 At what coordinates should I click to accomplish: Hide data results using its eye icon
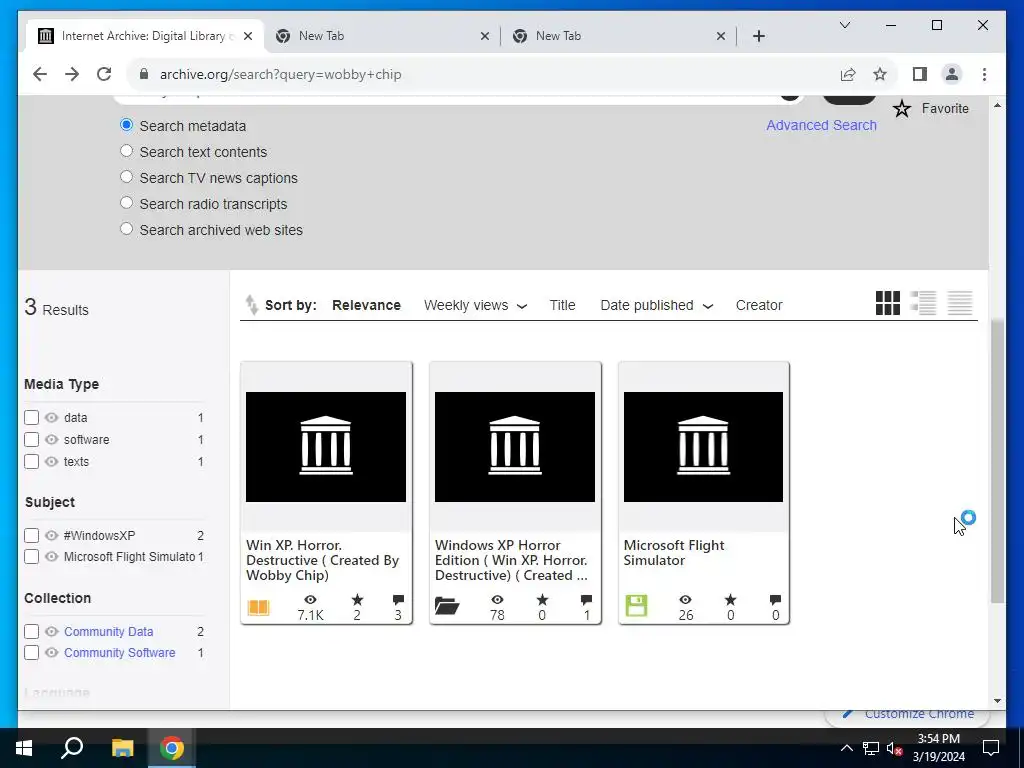coord(52,417)
